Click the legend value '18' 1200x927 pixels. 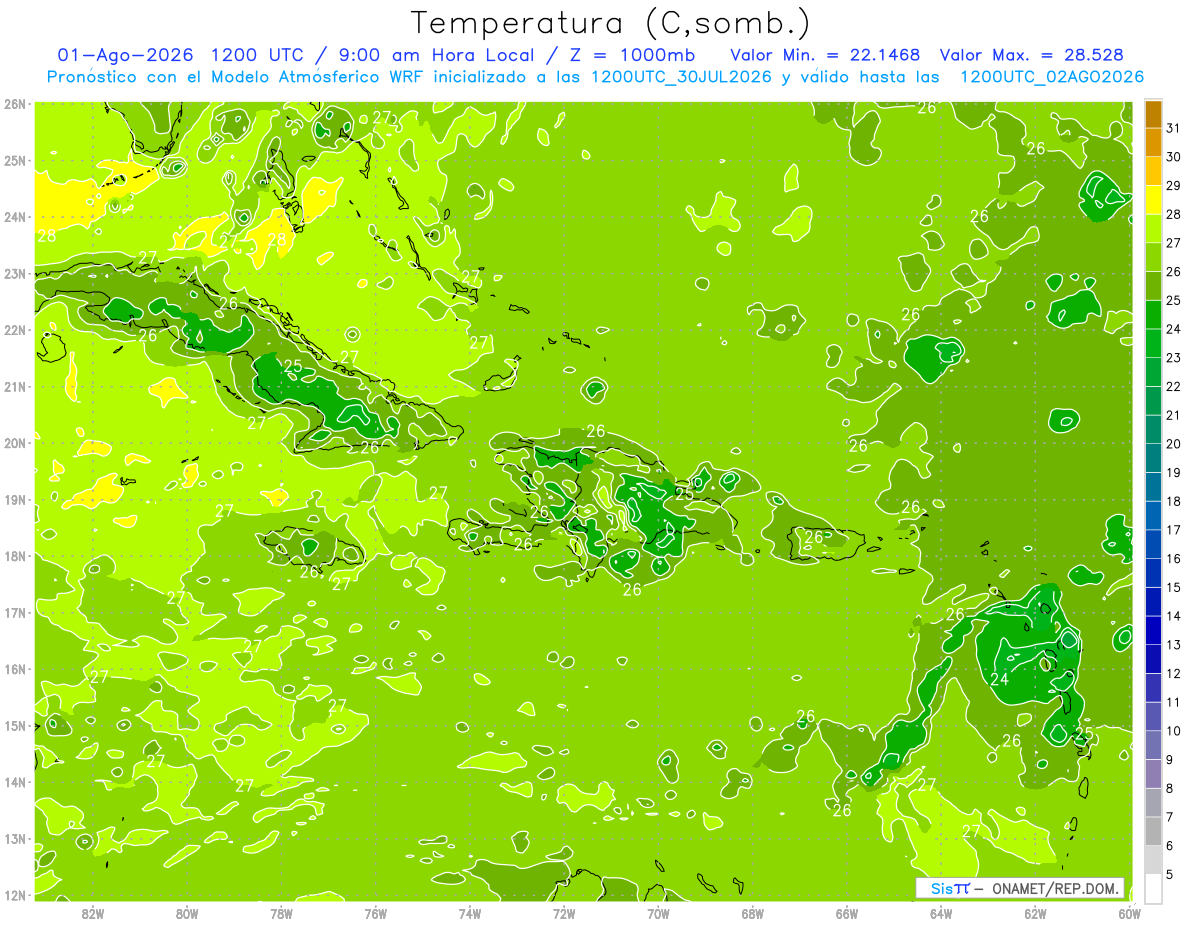[x=1174, y=501]
